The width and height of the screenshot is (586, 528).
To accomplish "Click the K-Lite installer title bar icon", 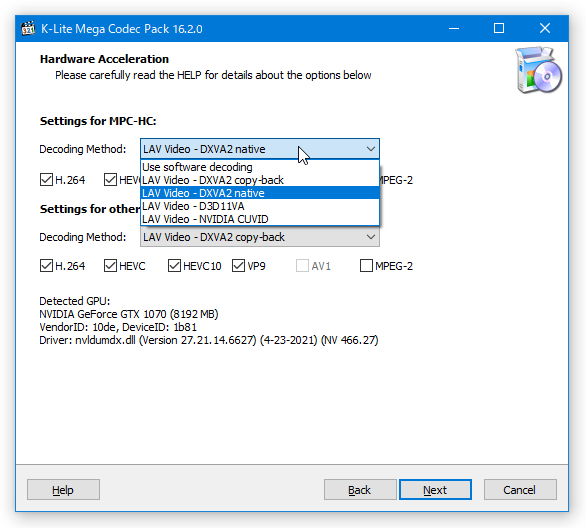I will [x=28, y=28].
